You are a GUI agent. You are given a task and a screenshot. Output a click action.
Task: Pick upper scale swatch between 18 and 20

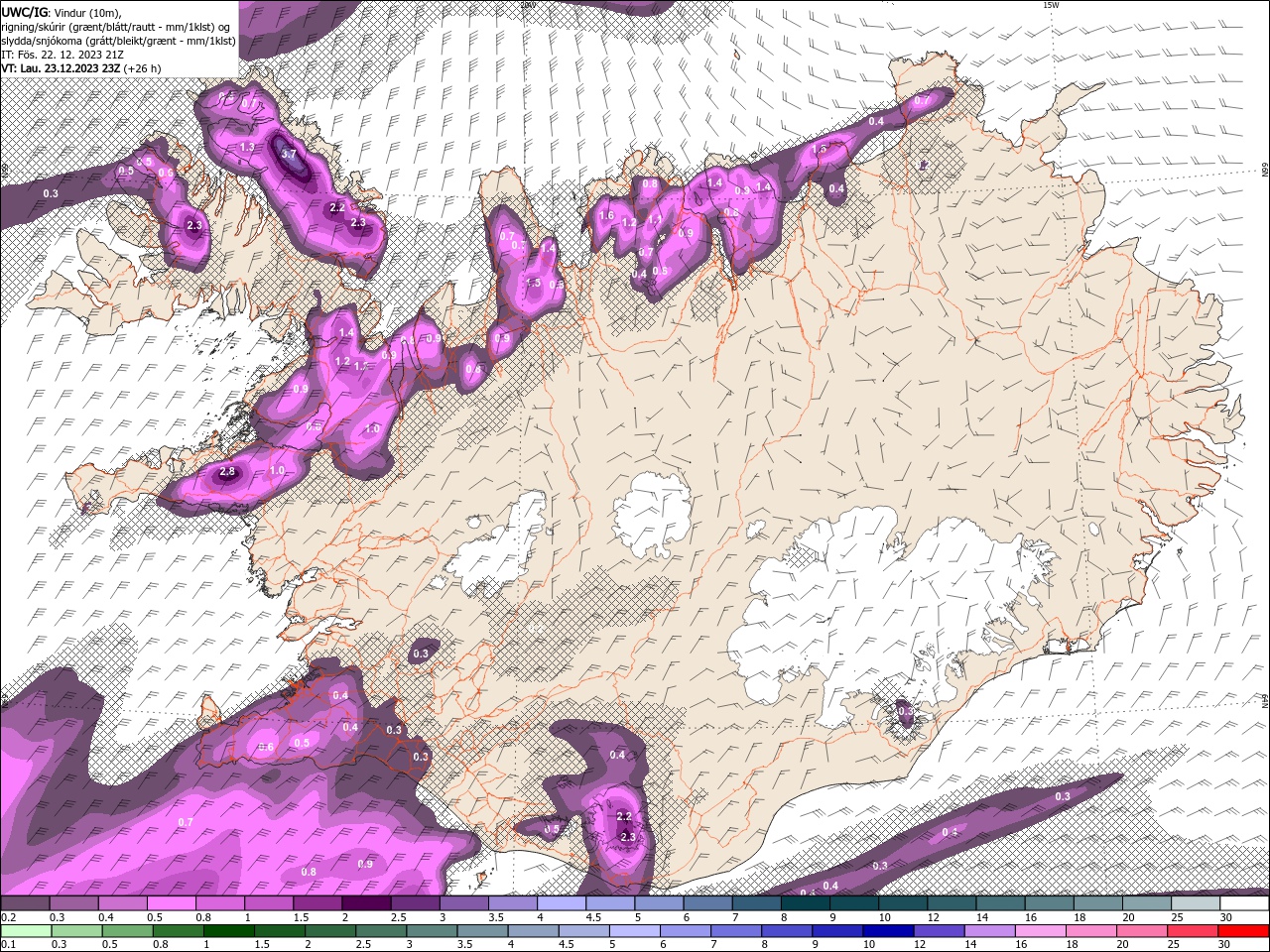click(x=1097, y=903)
